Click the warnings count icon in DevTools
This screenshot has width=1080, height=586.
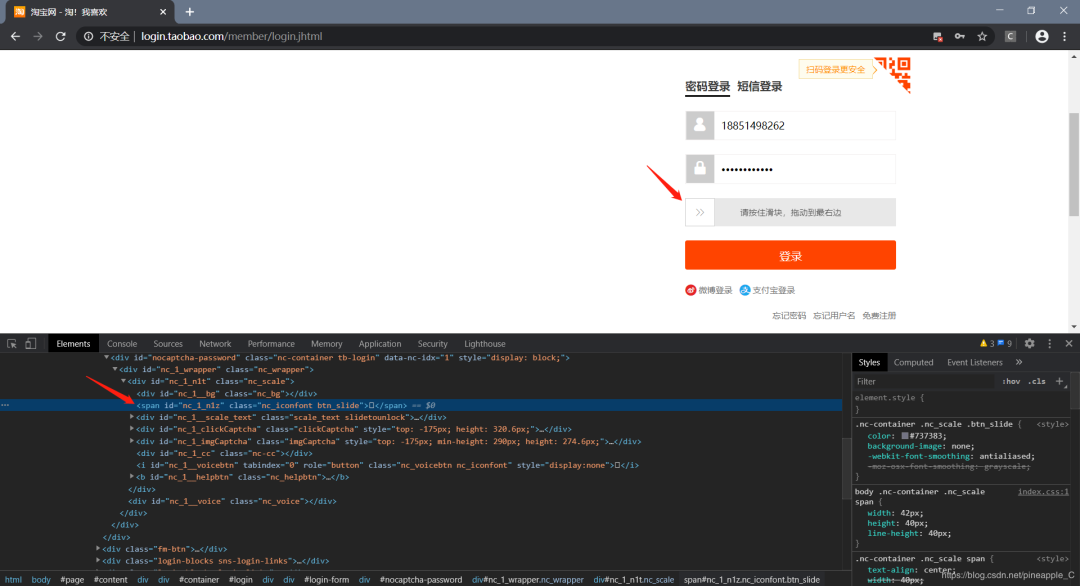coord(983,343)
